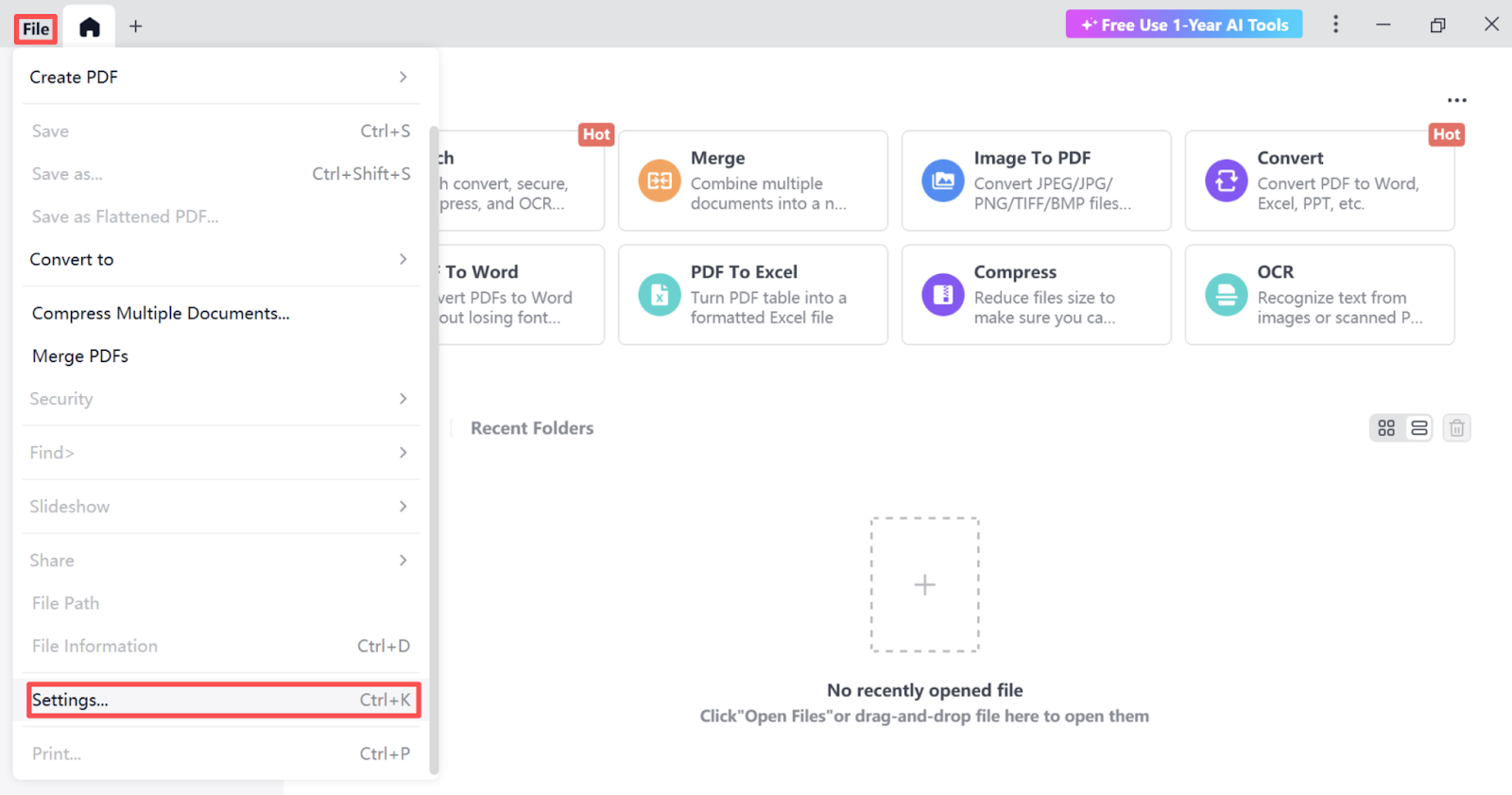Viewport: 1512px width, 795px height.
Task: Click the blue Image To PDF icon
Action: pyautogui.click(x=942, y=181)
